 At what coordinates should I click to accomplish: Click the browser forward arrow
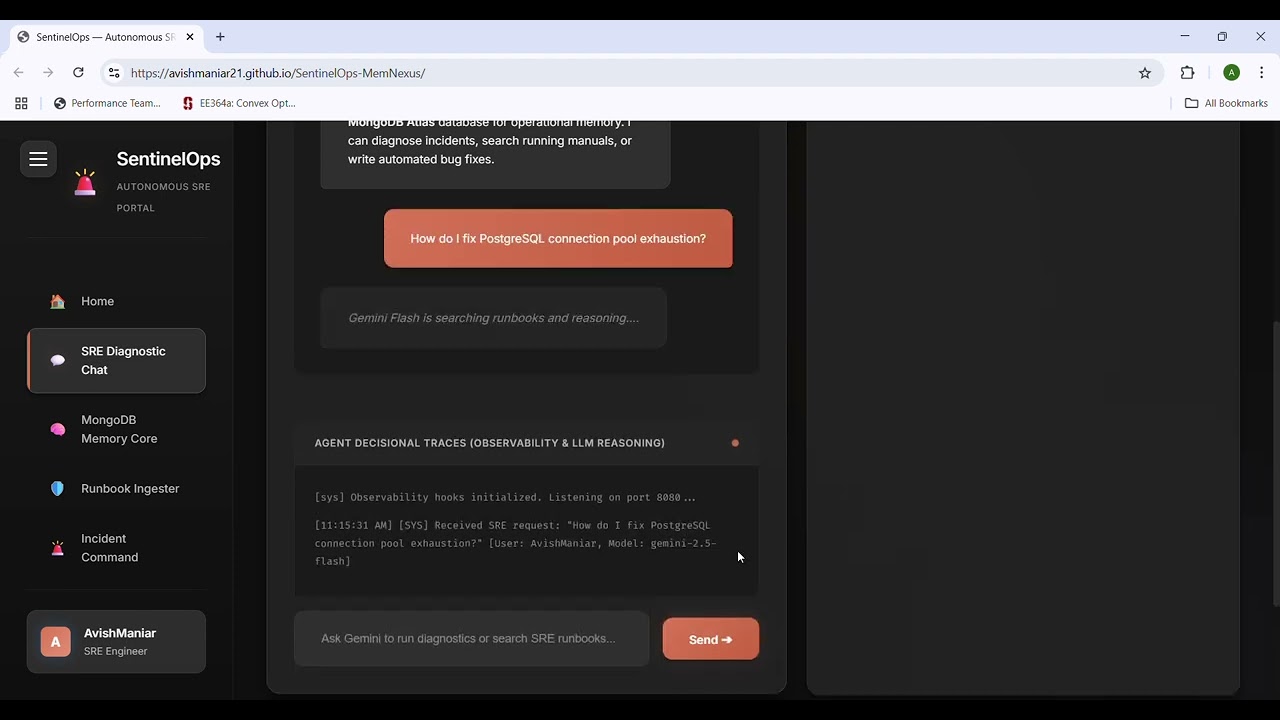[x=48, y=73]
